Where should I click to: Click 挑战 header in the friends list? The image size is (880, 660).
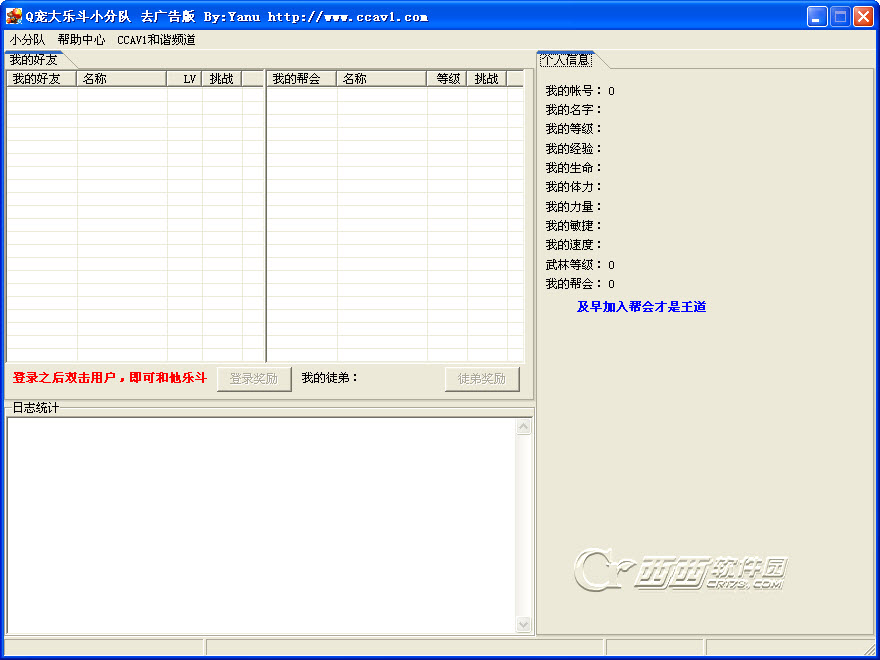(221, 79)
